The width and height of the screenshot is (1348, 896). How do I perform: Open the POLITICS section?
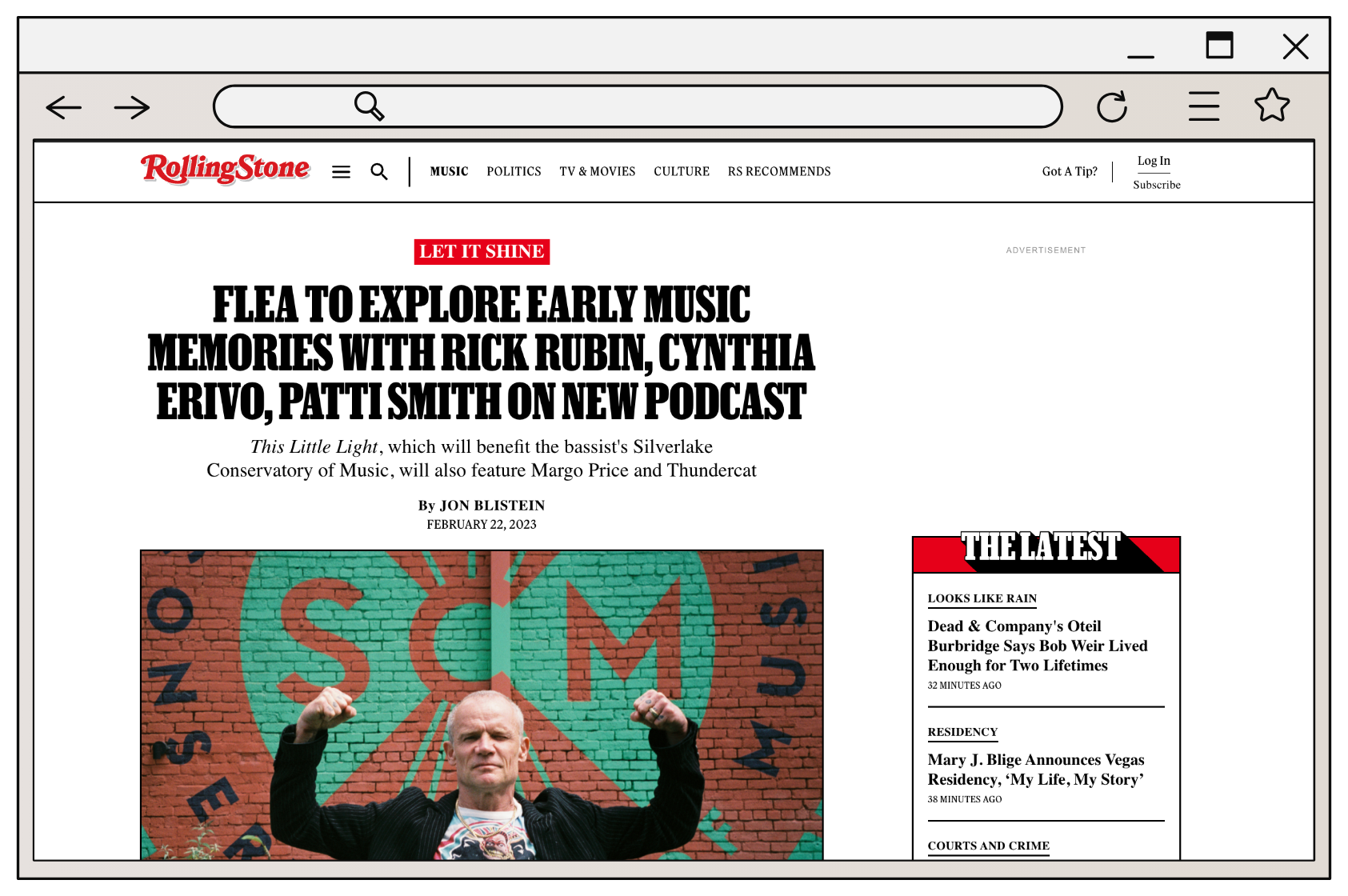click(514, 171)
